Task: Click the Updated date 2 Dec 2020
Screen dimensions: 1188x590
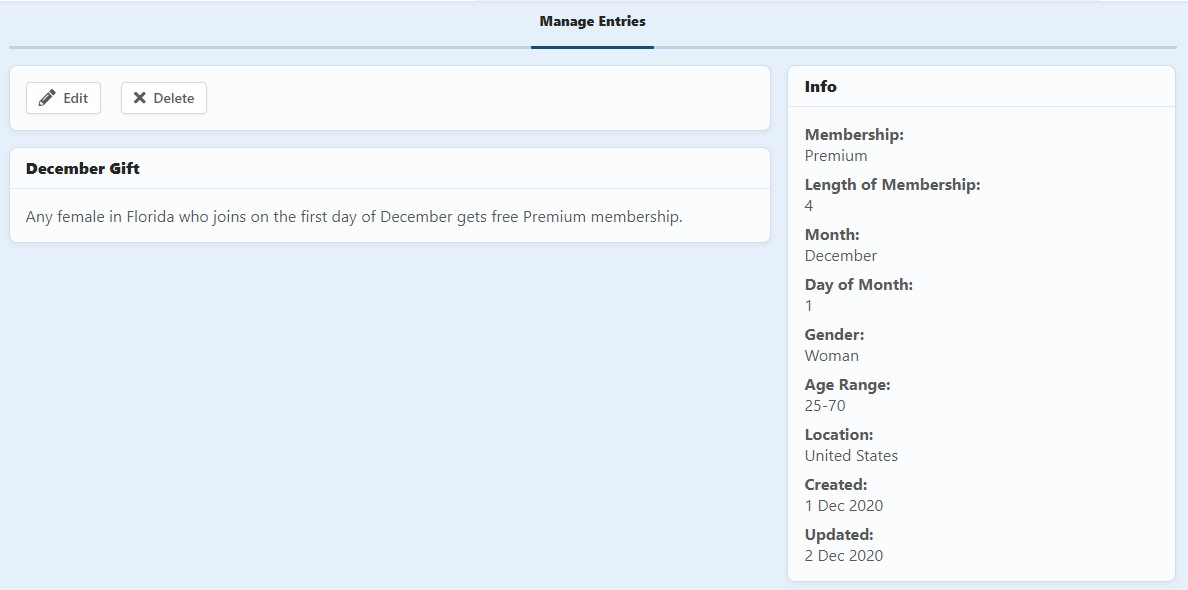Action: pyautogui.click(x=843, y=556)
